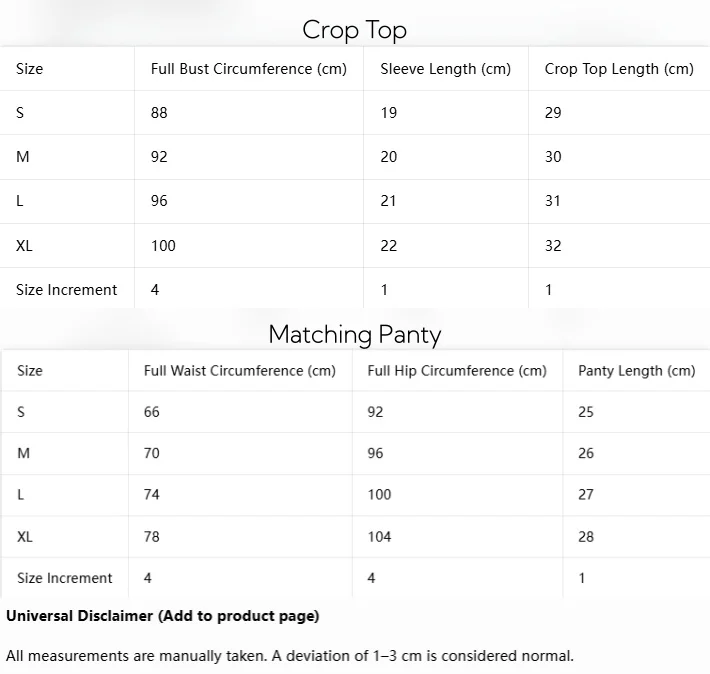The height and width of the screenshot is (674, 710).
Task: Click bust value 88 for size S
Action: pyautogui.click(x=159, y=112)
